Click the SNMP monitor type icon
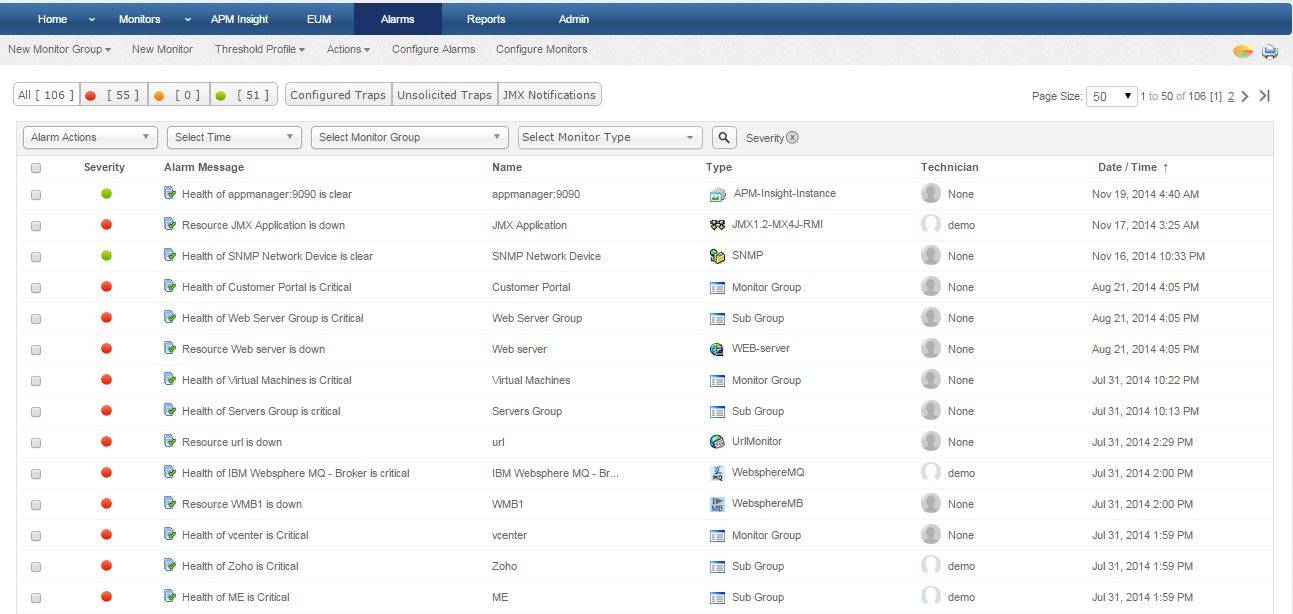 (717, 256)
